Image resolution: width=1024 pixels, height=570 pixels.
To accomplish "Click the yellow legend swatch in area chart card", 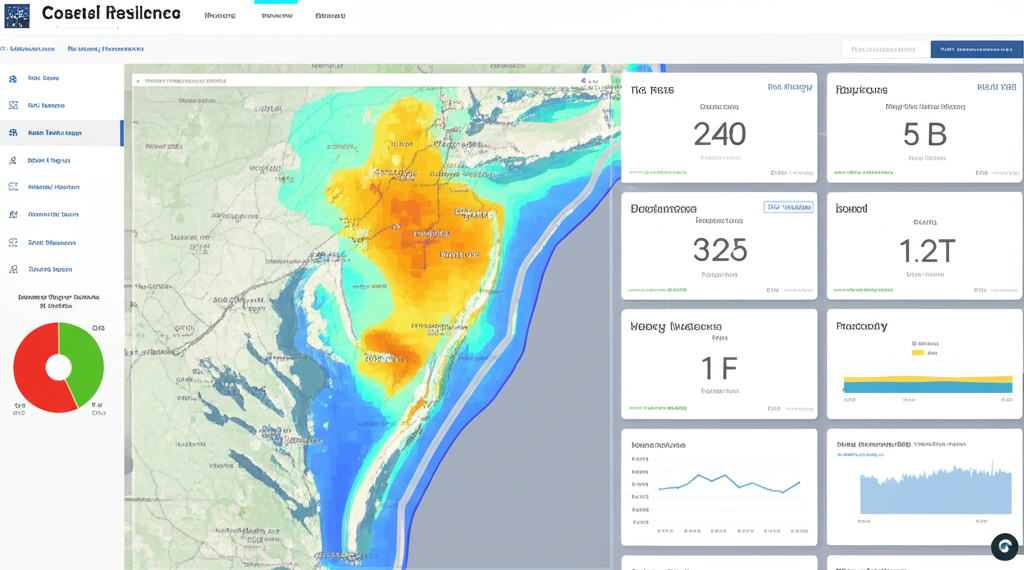I will pos(918,353).
